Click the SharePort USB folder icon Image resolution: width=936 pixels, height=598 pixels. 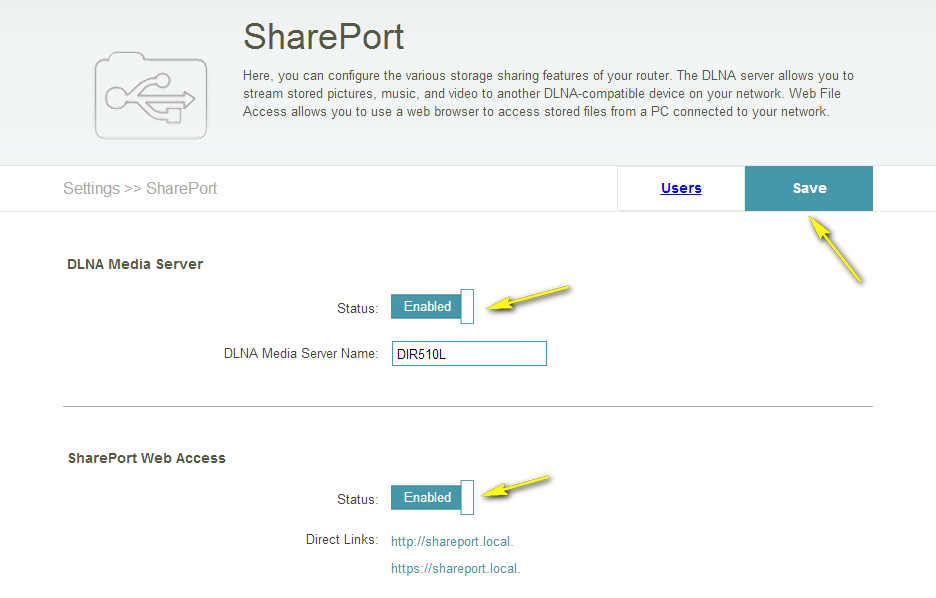[x=151, y=95]
